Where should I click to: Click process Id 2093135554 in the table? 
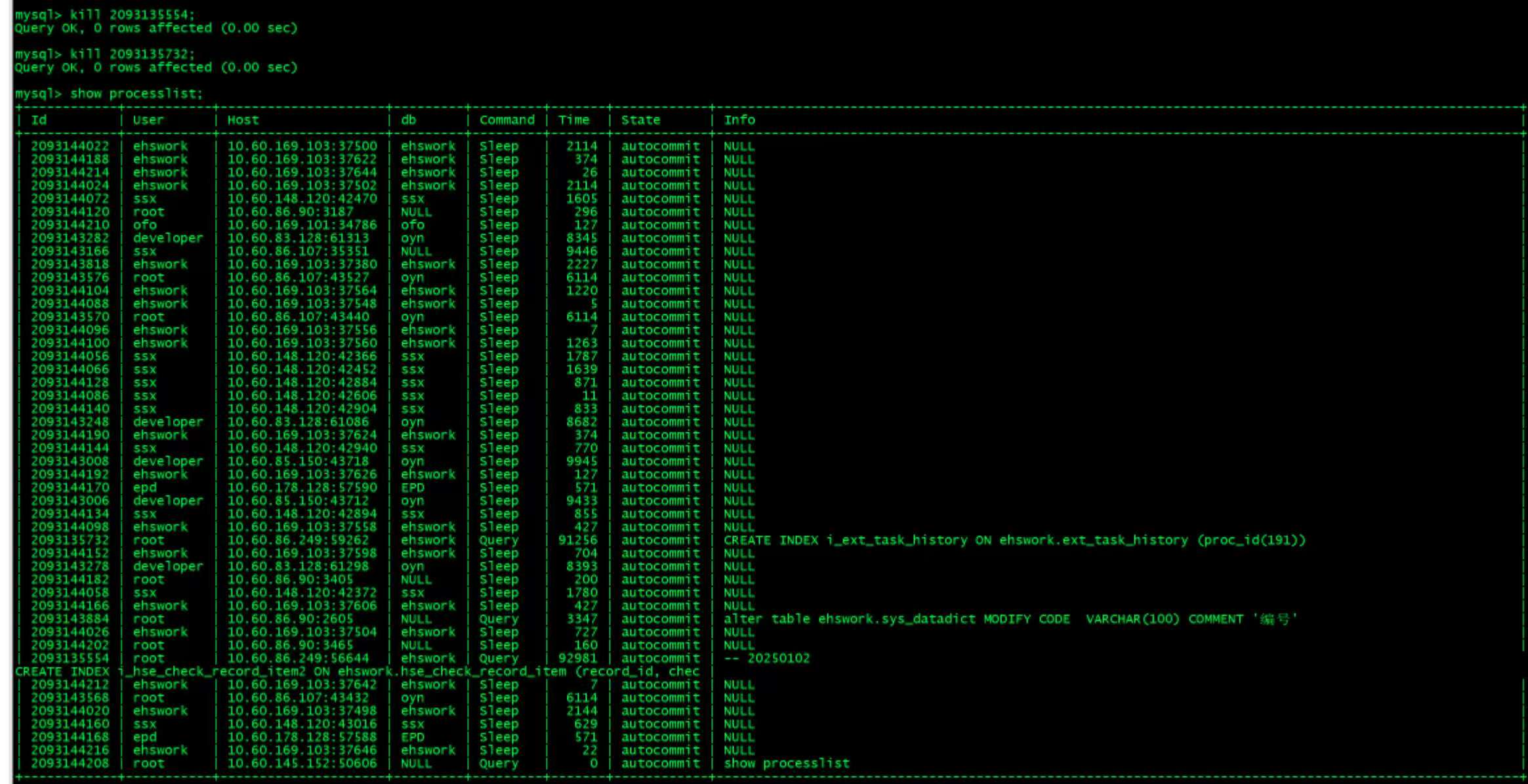click(70, 658)
